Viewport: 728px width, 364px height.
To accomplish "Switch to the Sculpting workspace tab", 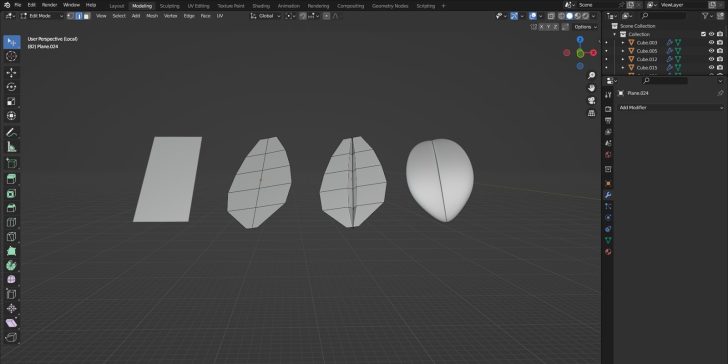I will pyautogui.click(x=169, y=6).
